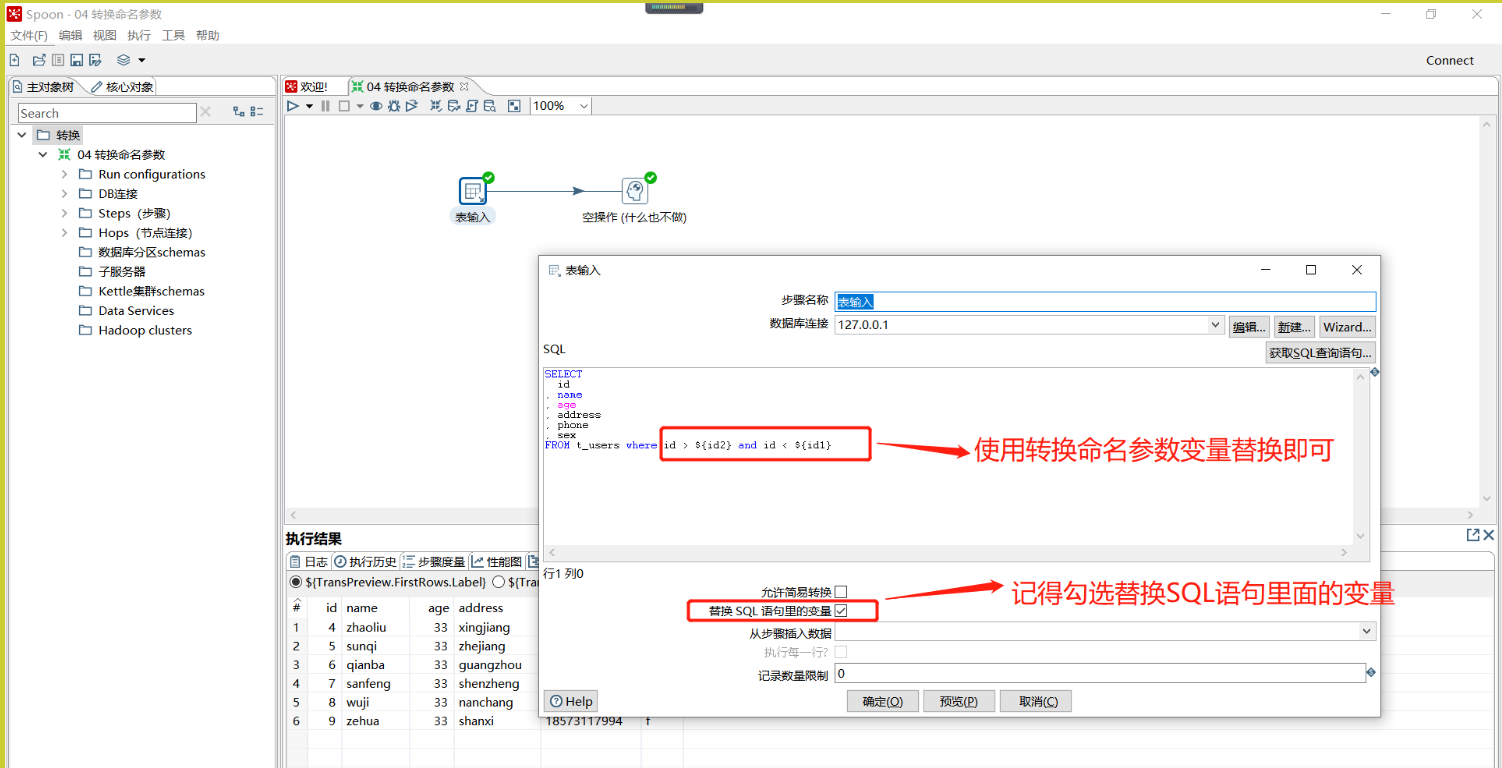Switch to the 核心对象 tab
The image size is (1502, 768).
click(x=122, y=87)
